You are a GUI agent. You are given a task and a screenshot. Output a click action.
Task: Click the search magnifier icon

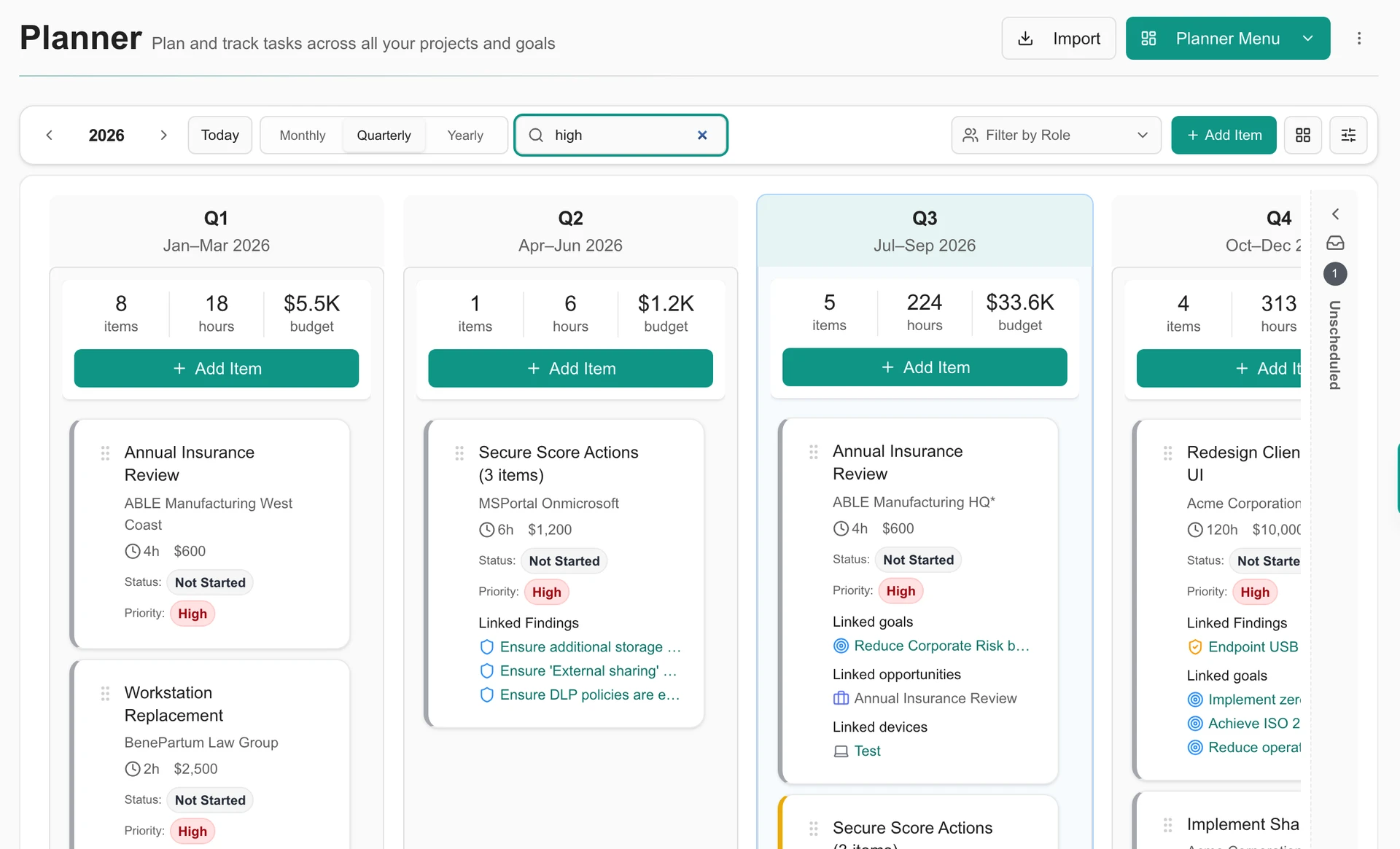(x=536, y=135)
